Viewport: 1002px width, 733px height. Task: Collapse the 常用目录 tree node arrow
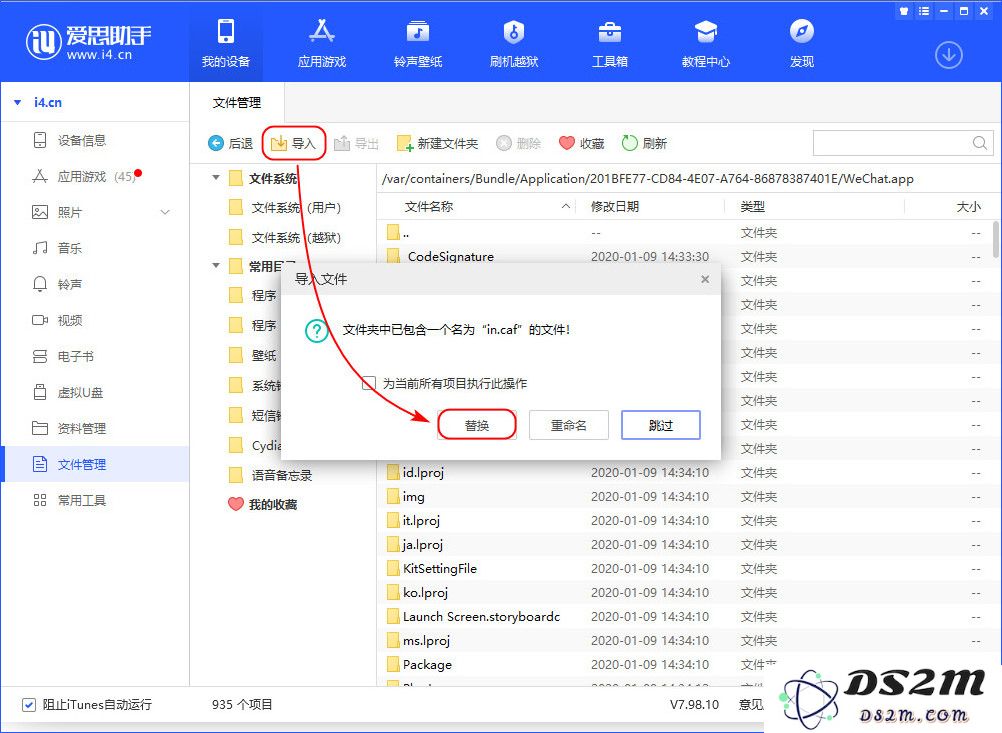pos(216,265)
